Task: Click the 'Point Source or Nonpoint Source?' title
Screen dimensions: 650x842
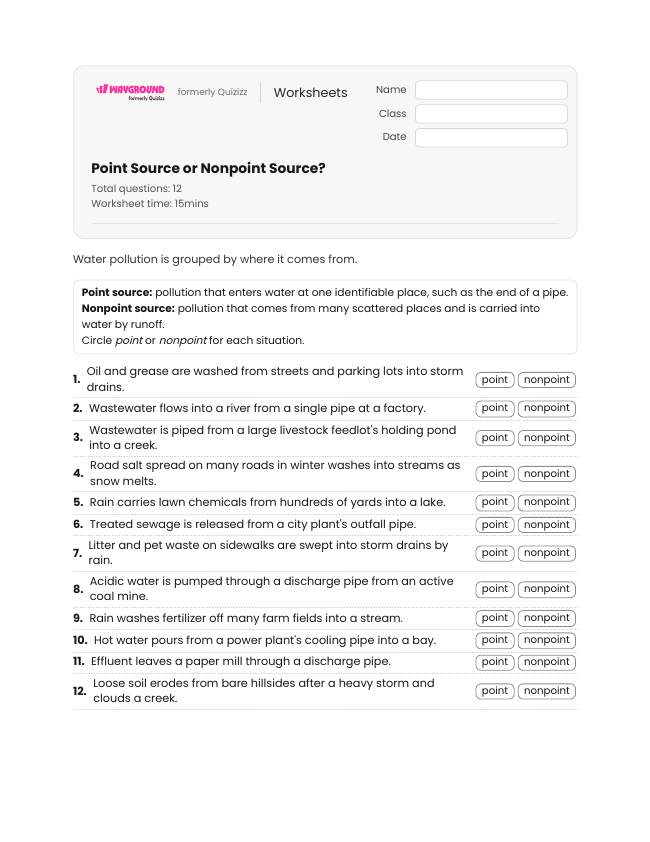Action: [208, 168]
